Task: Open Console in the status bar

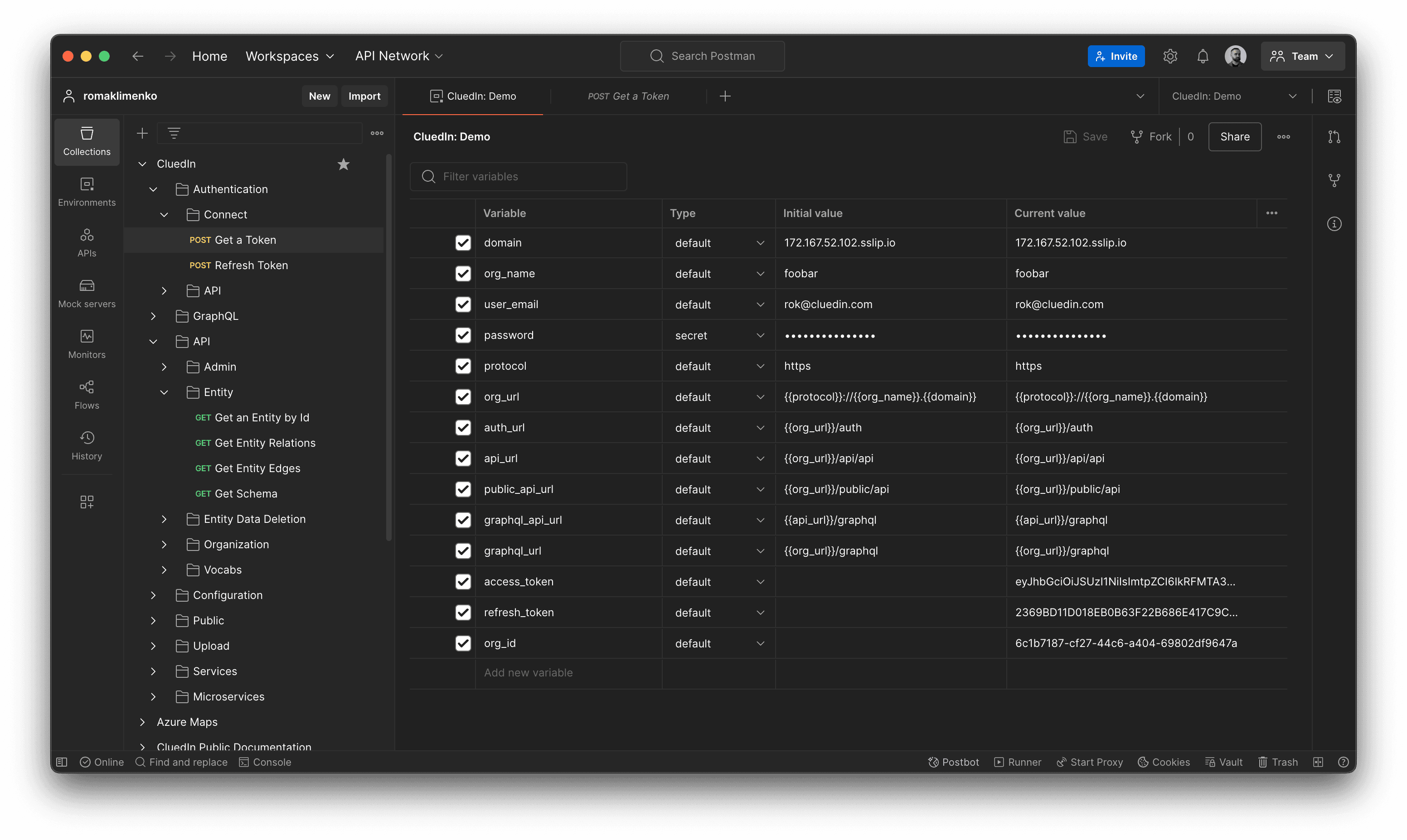Action: (x=265, y=763)
